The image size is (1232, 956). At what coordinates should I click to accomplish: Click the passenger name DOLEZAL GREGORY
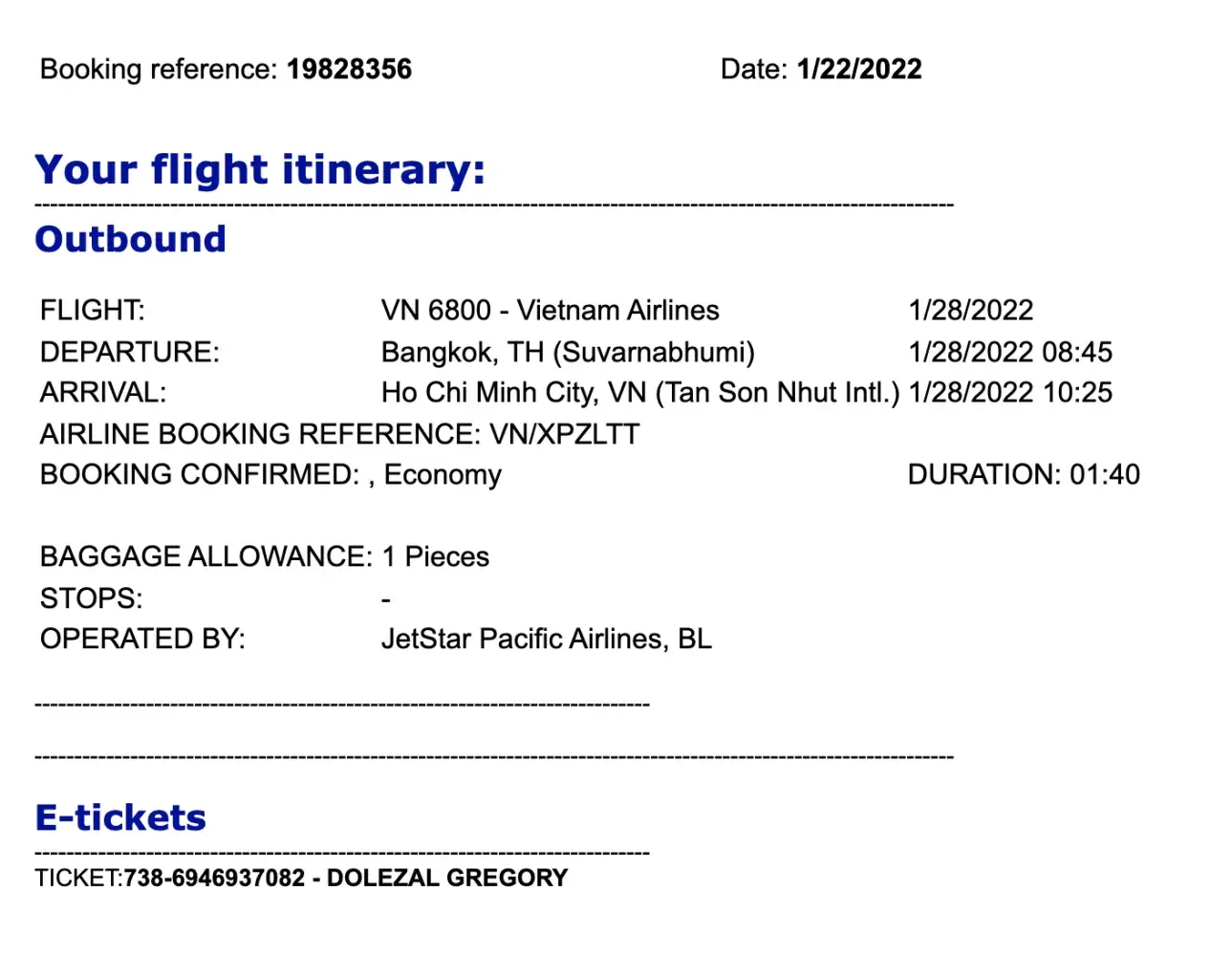tap(447, 879)
